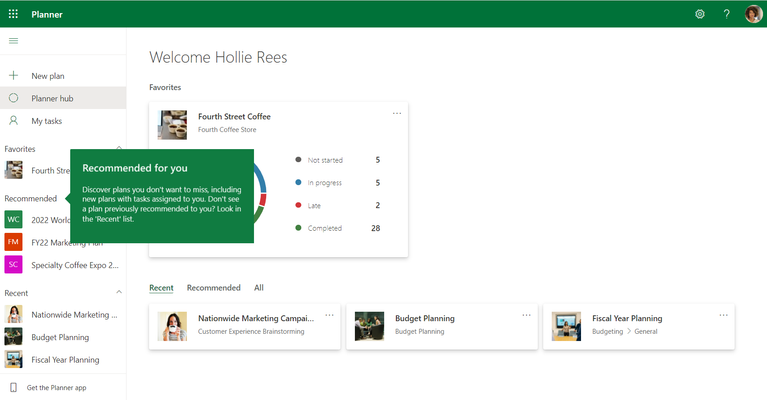Click the help question mark icon
The height and width of the screenshot is (400, 767).
pos(726,14)
